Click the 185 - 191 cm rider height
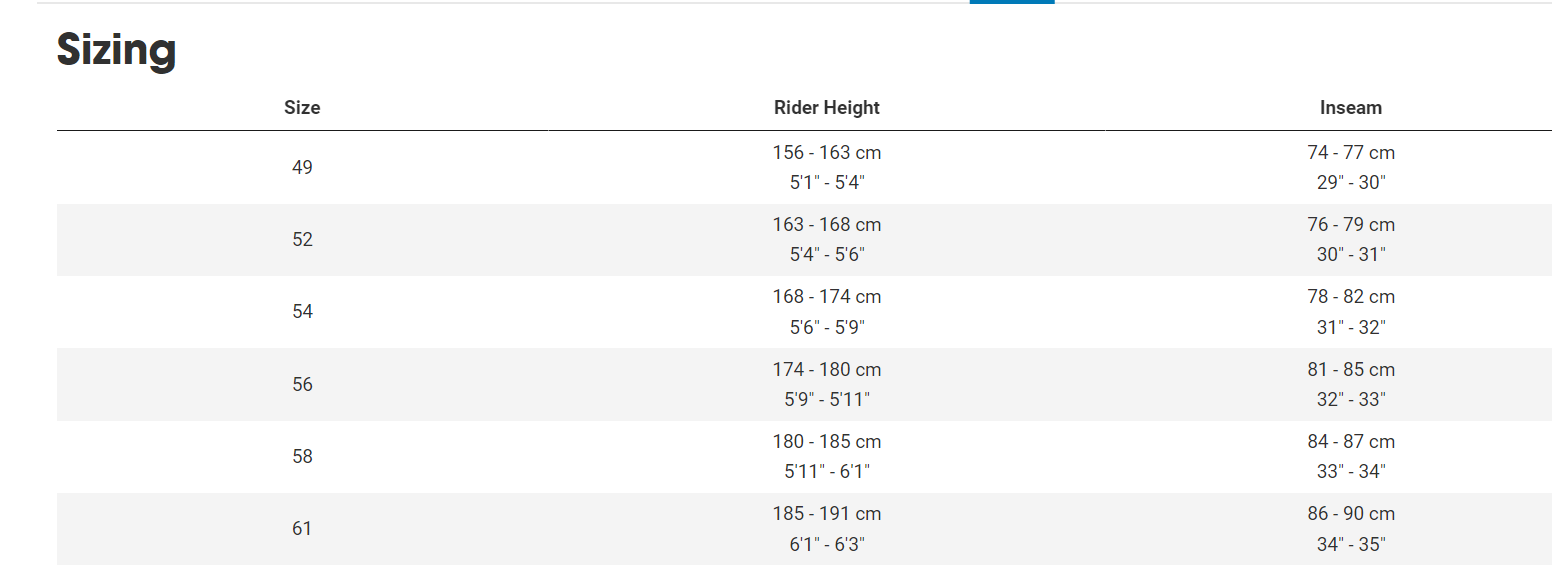This screenshot has height=585, width=1552. point(826,514)
